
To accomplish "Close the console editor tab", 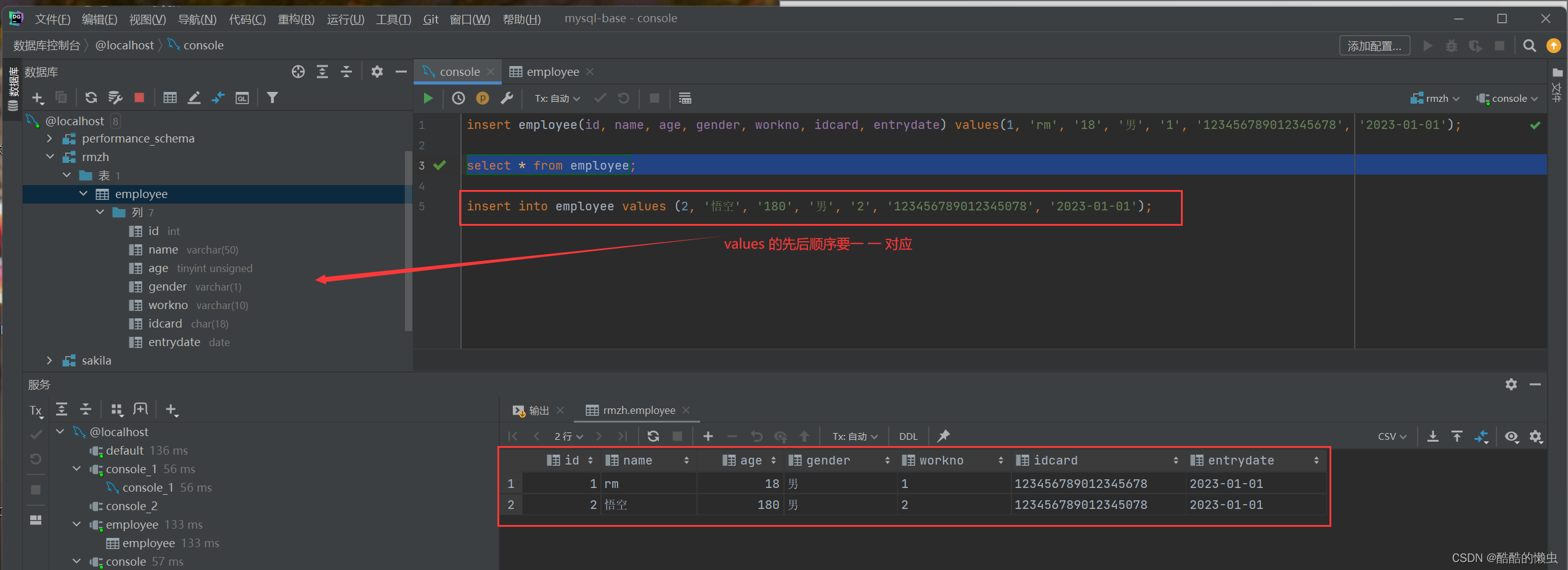I will (491, 72).
